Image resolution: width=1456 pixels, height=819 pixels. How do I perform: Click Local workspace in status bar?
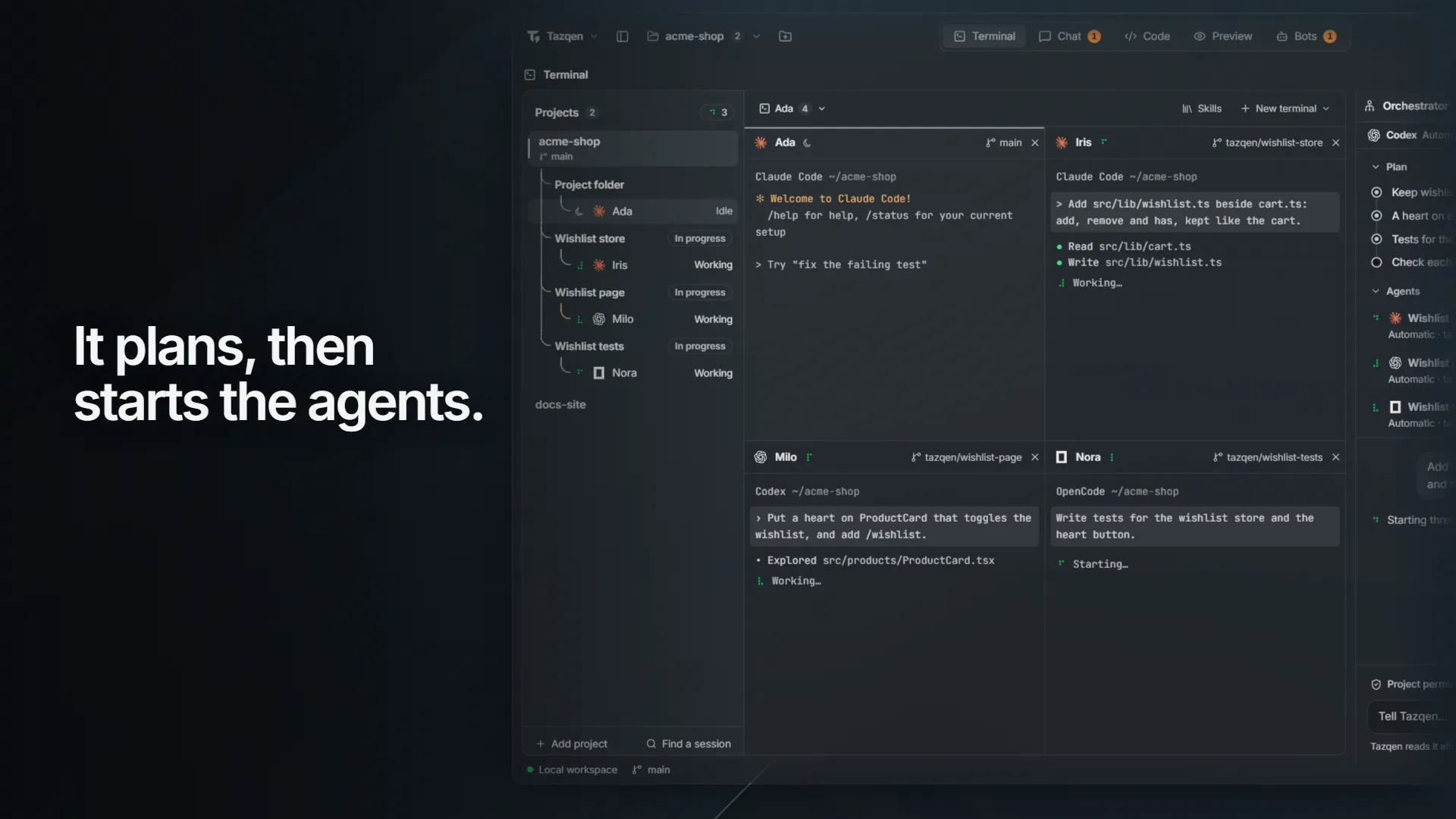(x=573, y=770)
